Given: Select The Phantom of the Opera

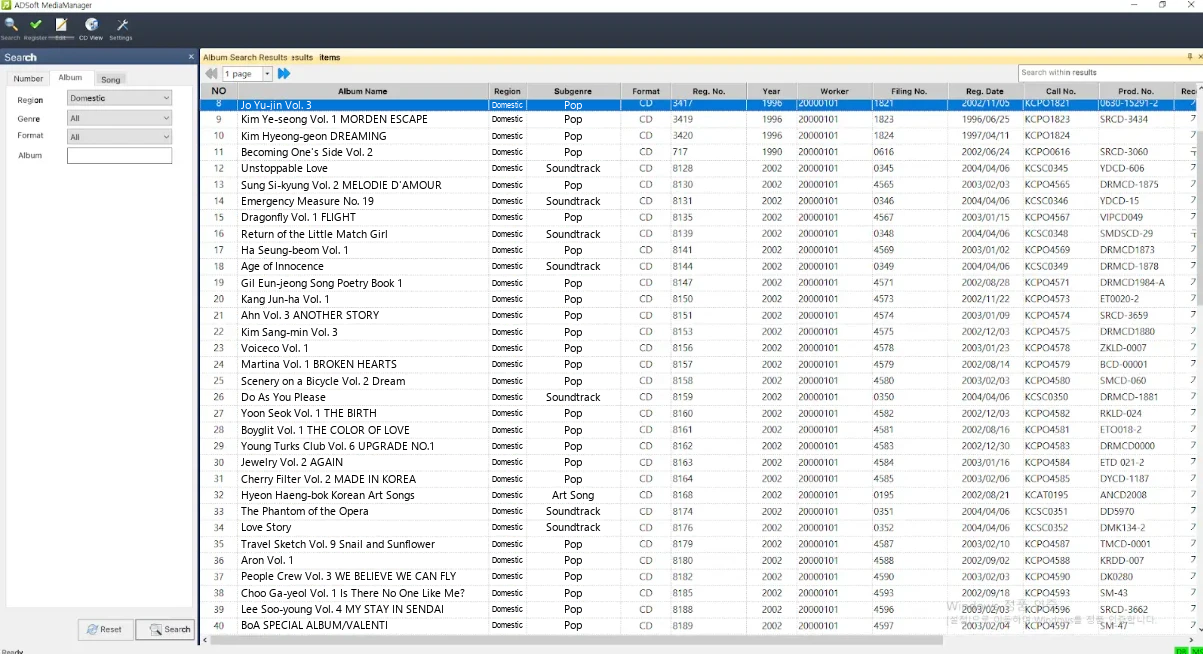Looking at the screenshot, I should 699,511.
